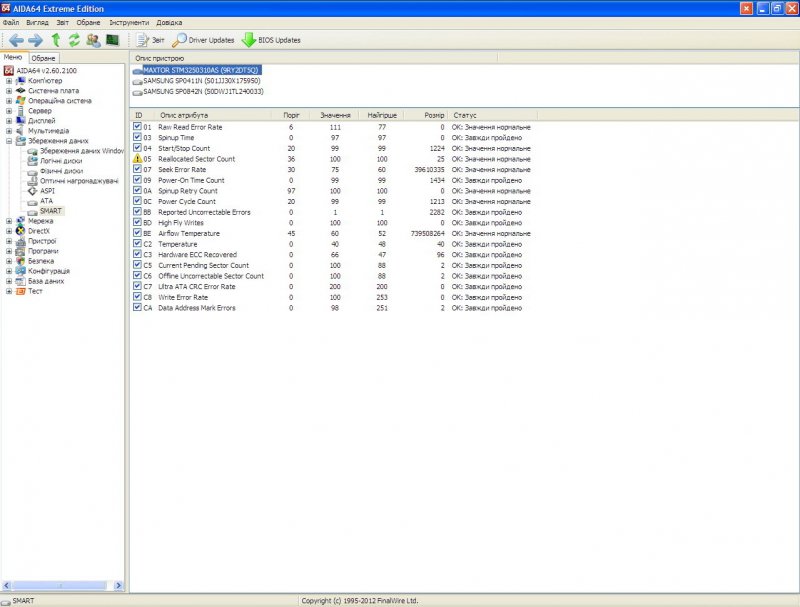Expand the DirectX tree node

click(x=9, y=231)
